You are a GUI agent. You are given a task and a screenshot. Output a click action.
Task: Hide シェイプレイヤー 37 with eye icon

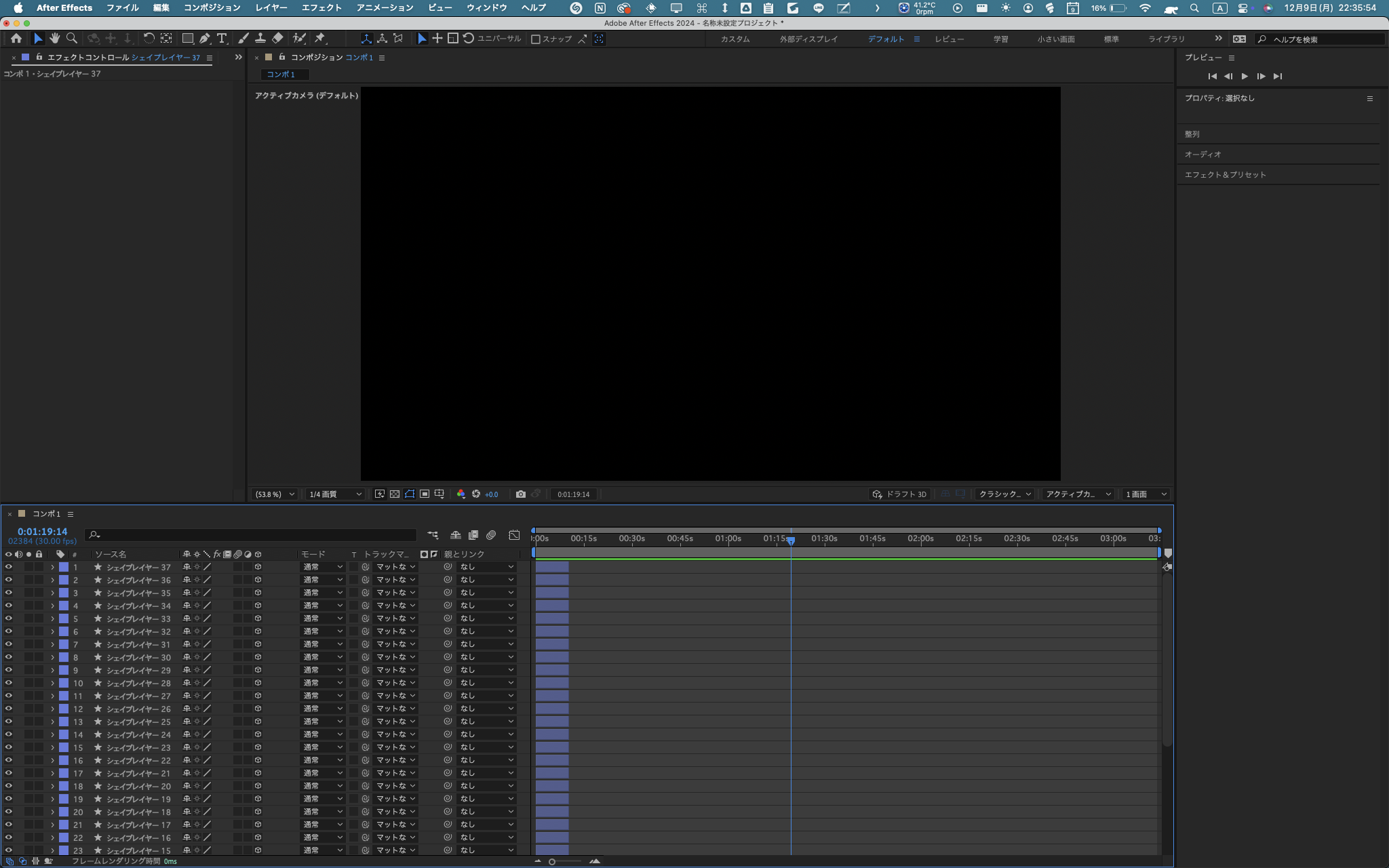pos(8,567)
